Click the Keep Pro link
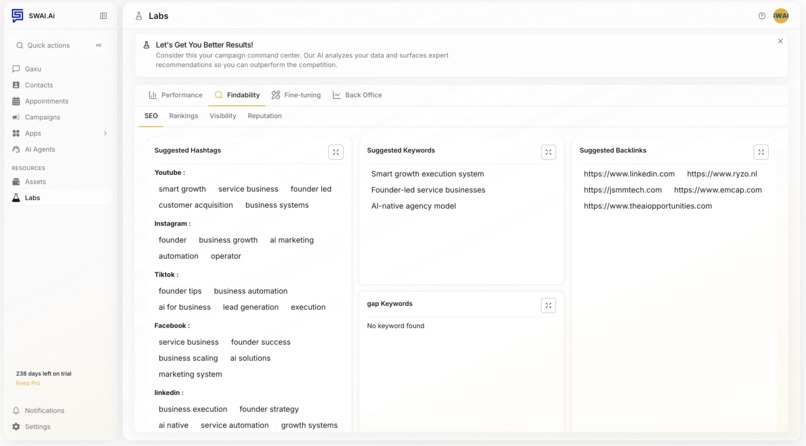The width and height of the screenshot is (806, 446). (28, 383)
